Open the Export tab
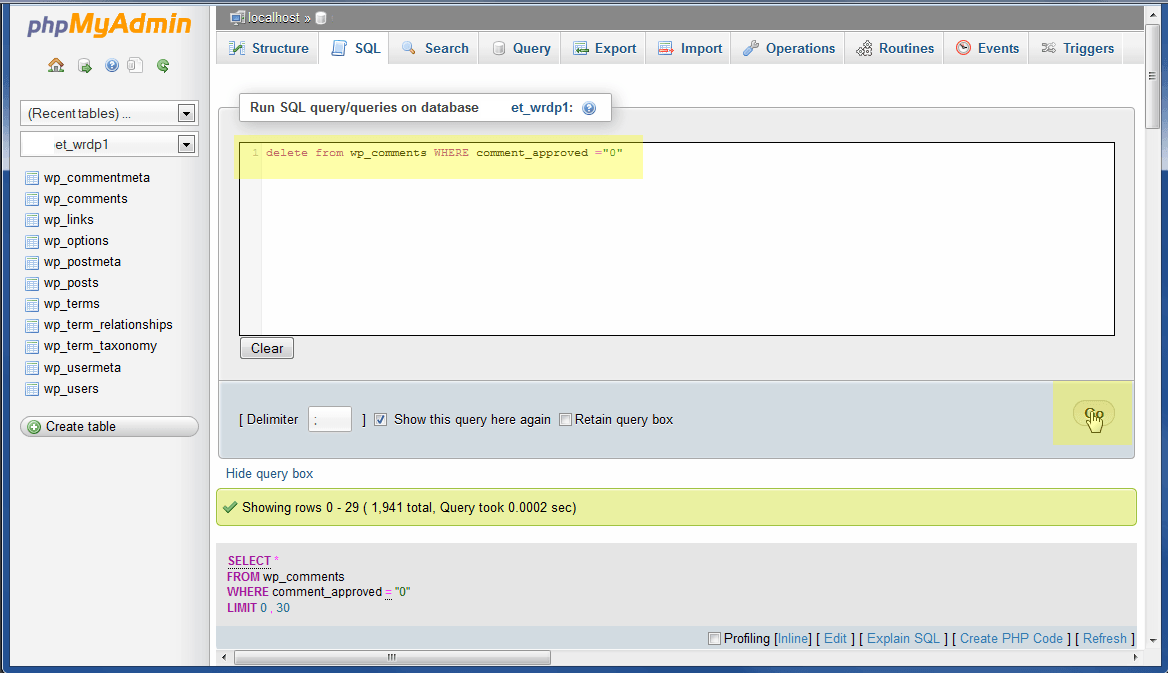The height and width of the screenshot is (673, 1168). point(604,48)
